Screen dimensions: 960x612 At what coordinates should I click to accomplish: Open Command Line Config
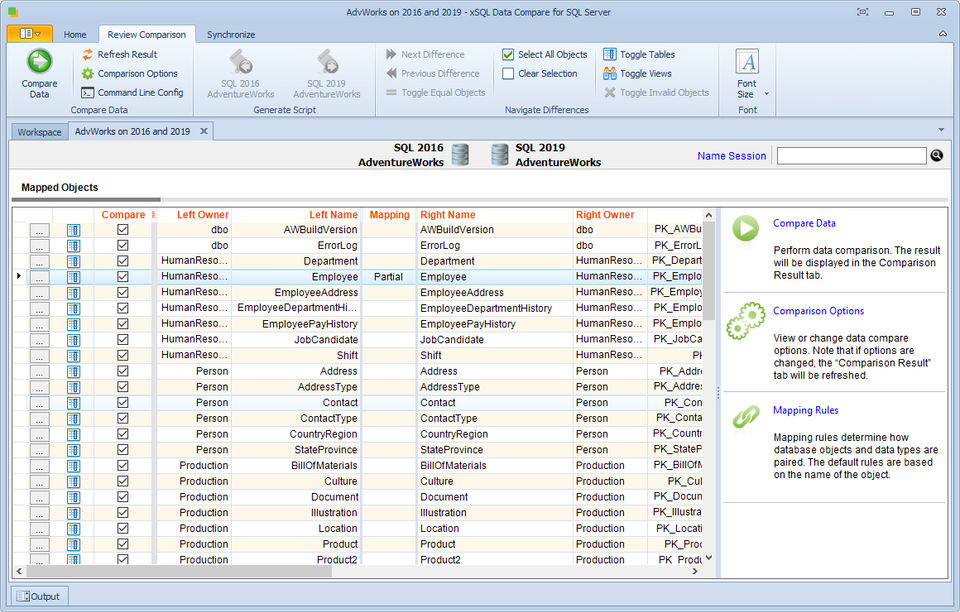click(133, 92)
